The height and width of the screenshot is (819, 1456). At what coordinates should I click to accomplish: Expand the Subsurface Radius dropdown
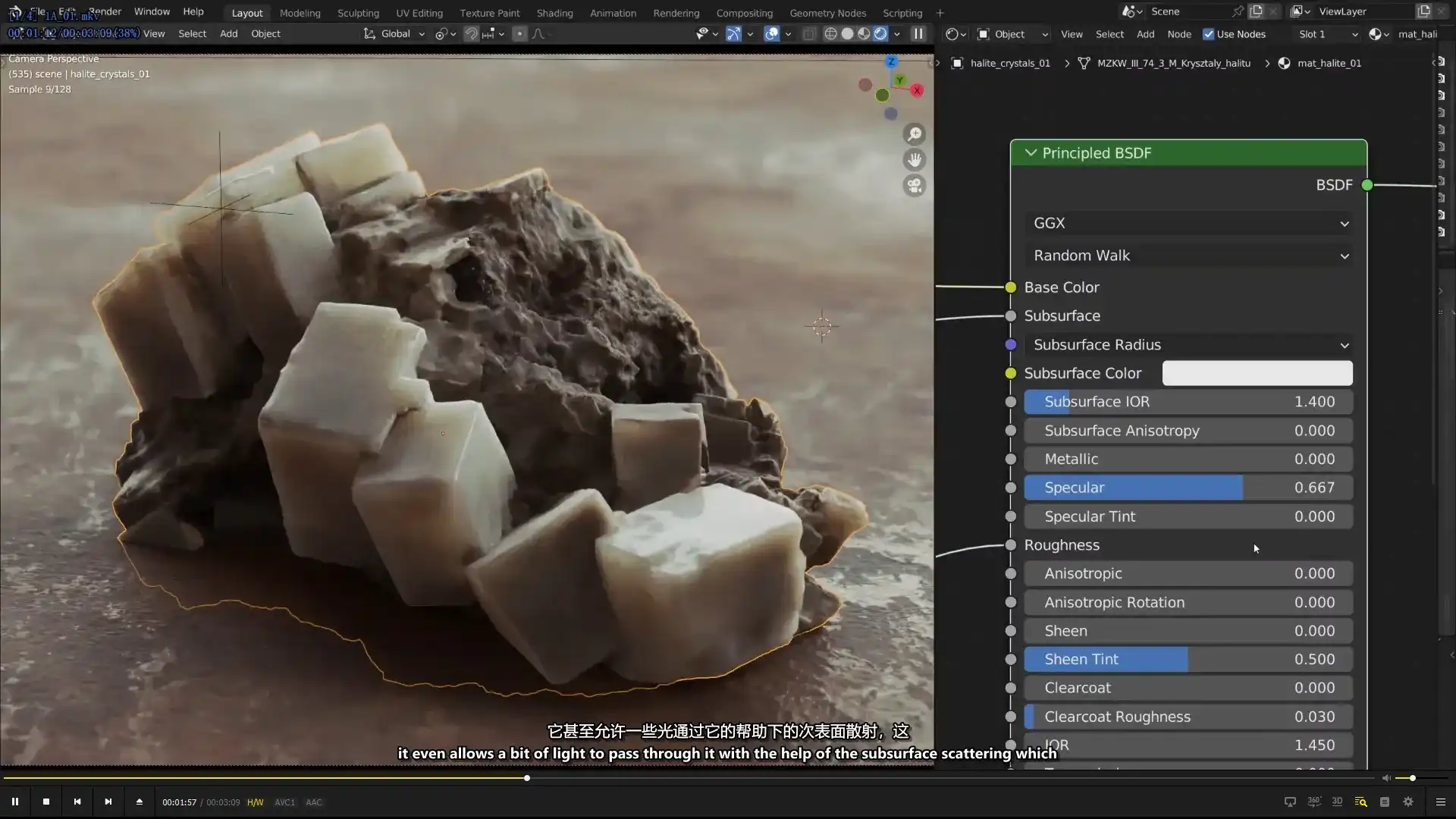[1188, 345]
